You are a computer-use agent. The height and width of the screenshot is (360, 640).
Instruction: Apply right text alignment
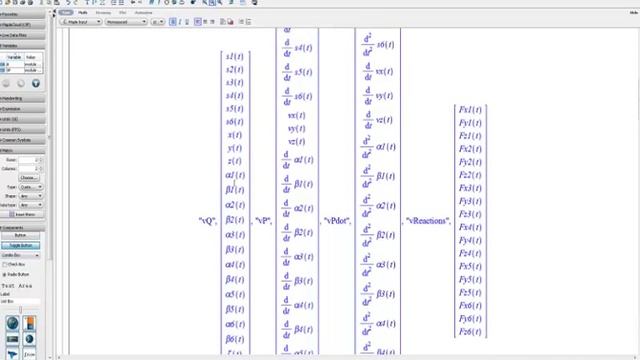pyautogui.click(x=212, y=22)
